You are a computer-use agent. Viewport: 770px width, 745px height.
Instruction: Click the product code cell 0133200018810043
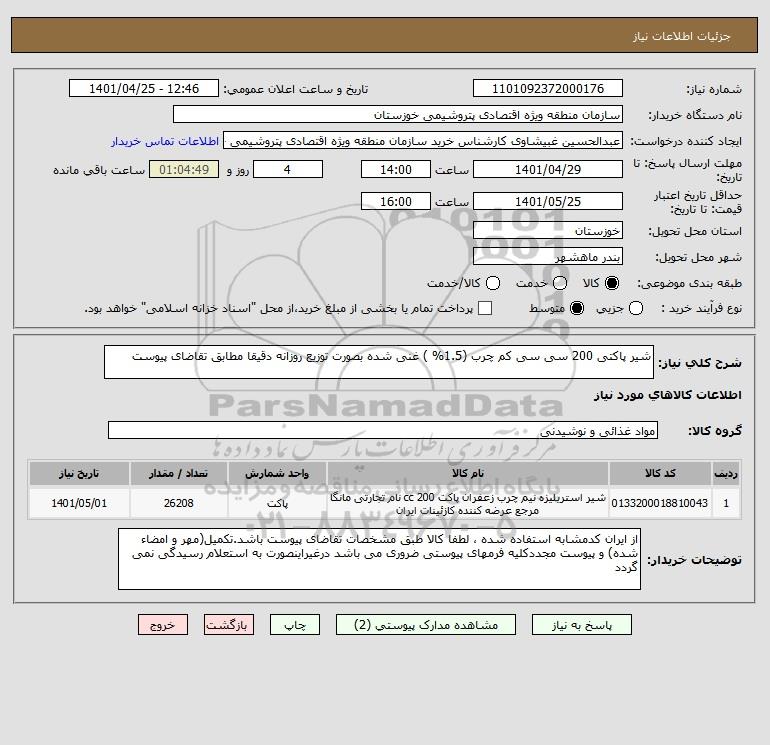(660, 503)
